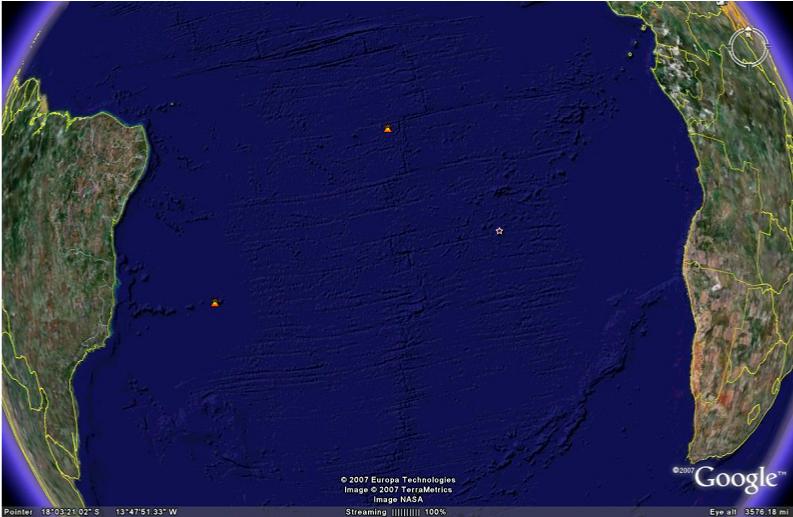This screenshot has width=793, height=517.
Task: Open the pink star placemark in the ocean
Action: (x=499, y=231)
